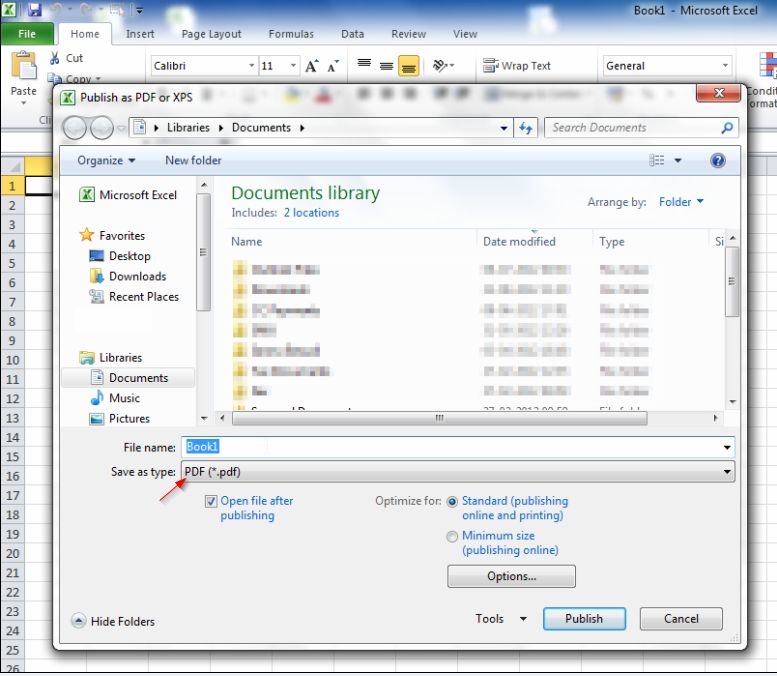The height and width of the screenshot is (676, 777).
Task: Click the Increase Font Size icon
Action: 312,66
